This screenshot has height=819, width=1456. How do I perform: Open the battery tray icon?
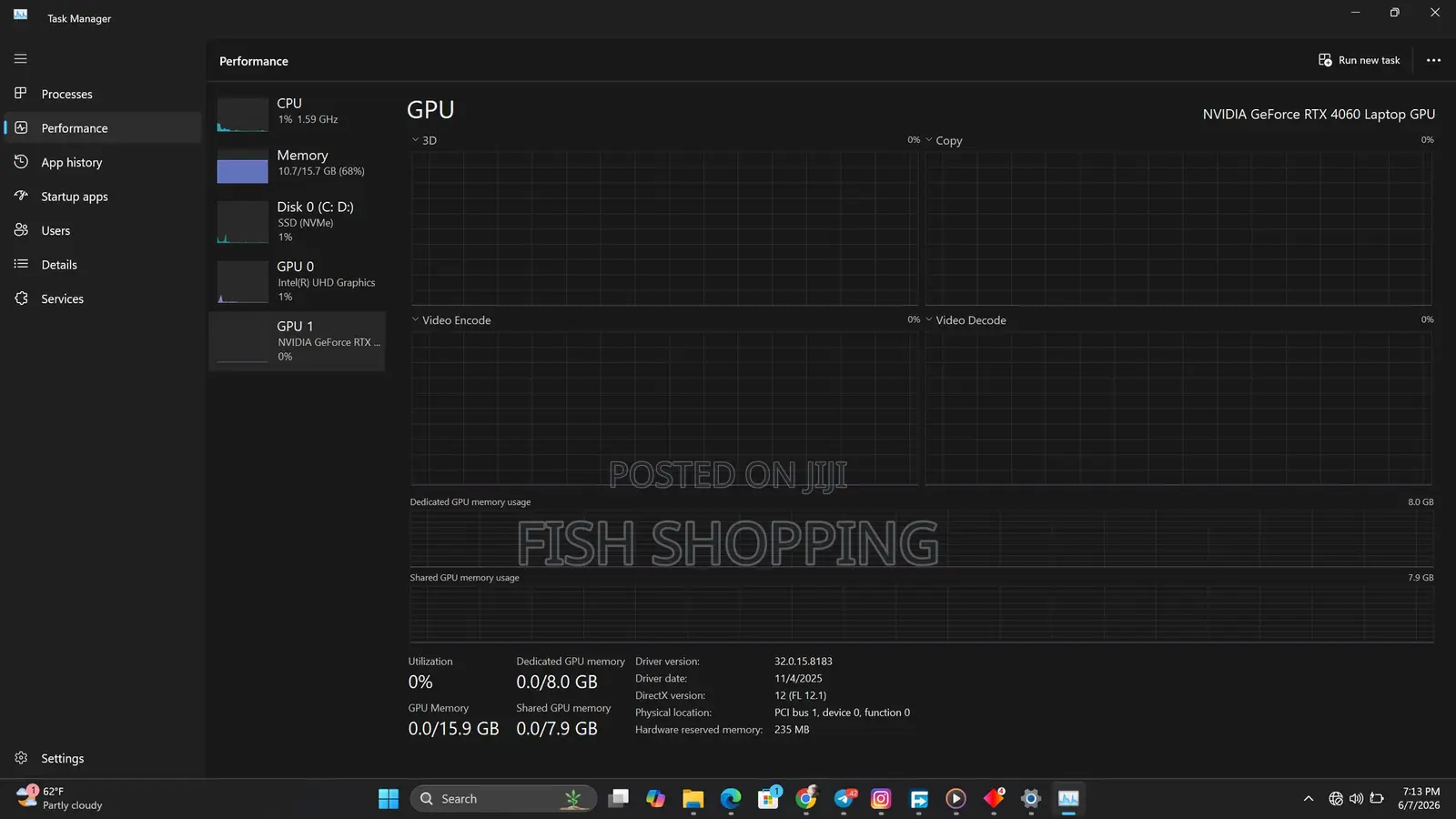tap(1377, 799)
